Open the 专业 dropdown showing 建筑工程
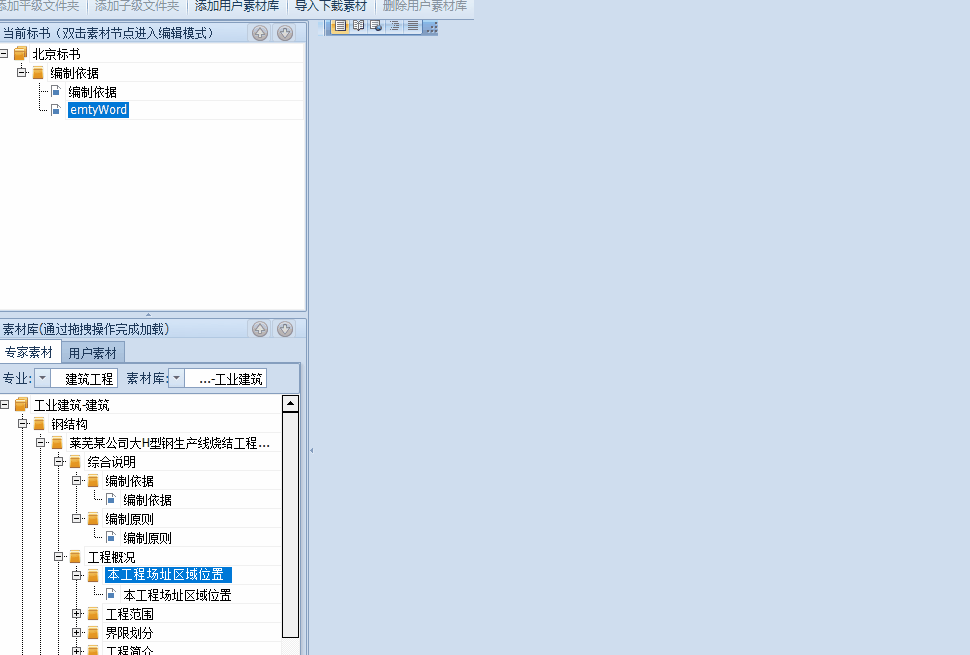The width and height of the screenshot is (970, 655). click(x=42, y=378)
